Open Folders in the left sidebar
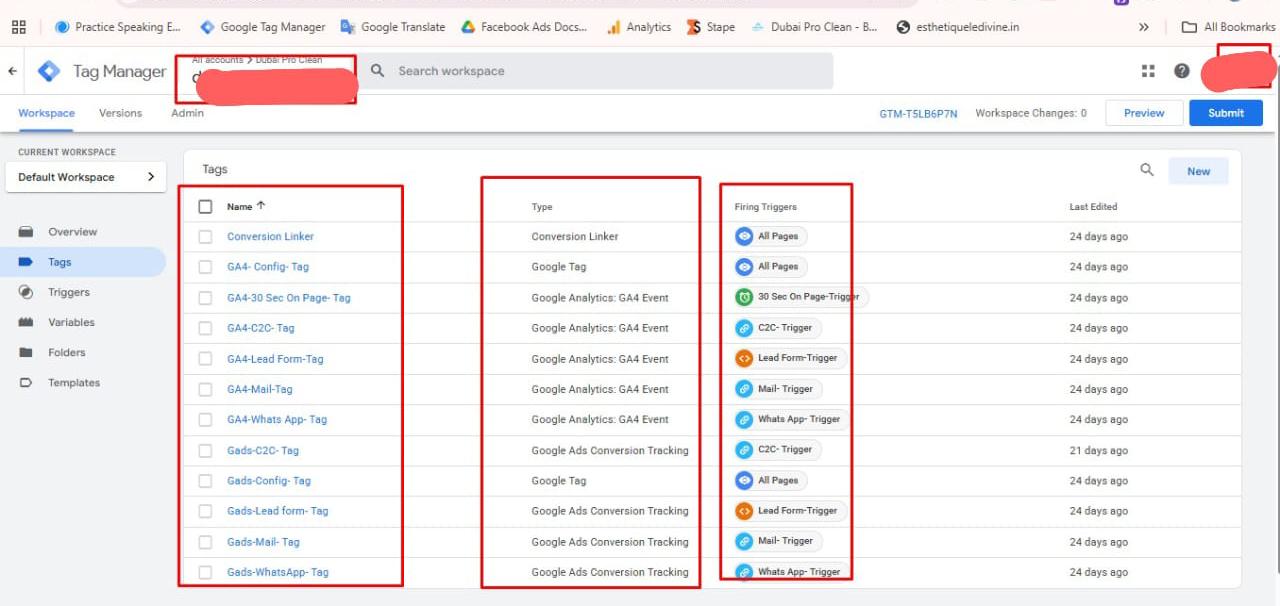1280x606 pixels. click(66, 352)
